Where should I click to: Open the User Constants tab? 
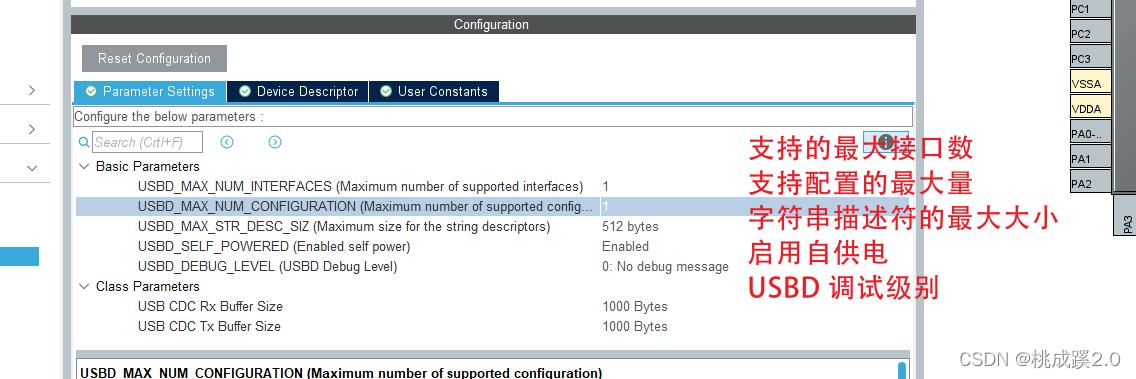pyautogui.click(x=434, y=91)
